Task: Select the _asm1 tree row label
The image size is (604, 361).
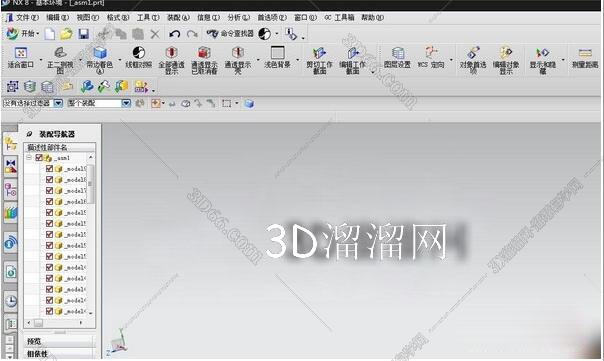Action: pos(62,158)
